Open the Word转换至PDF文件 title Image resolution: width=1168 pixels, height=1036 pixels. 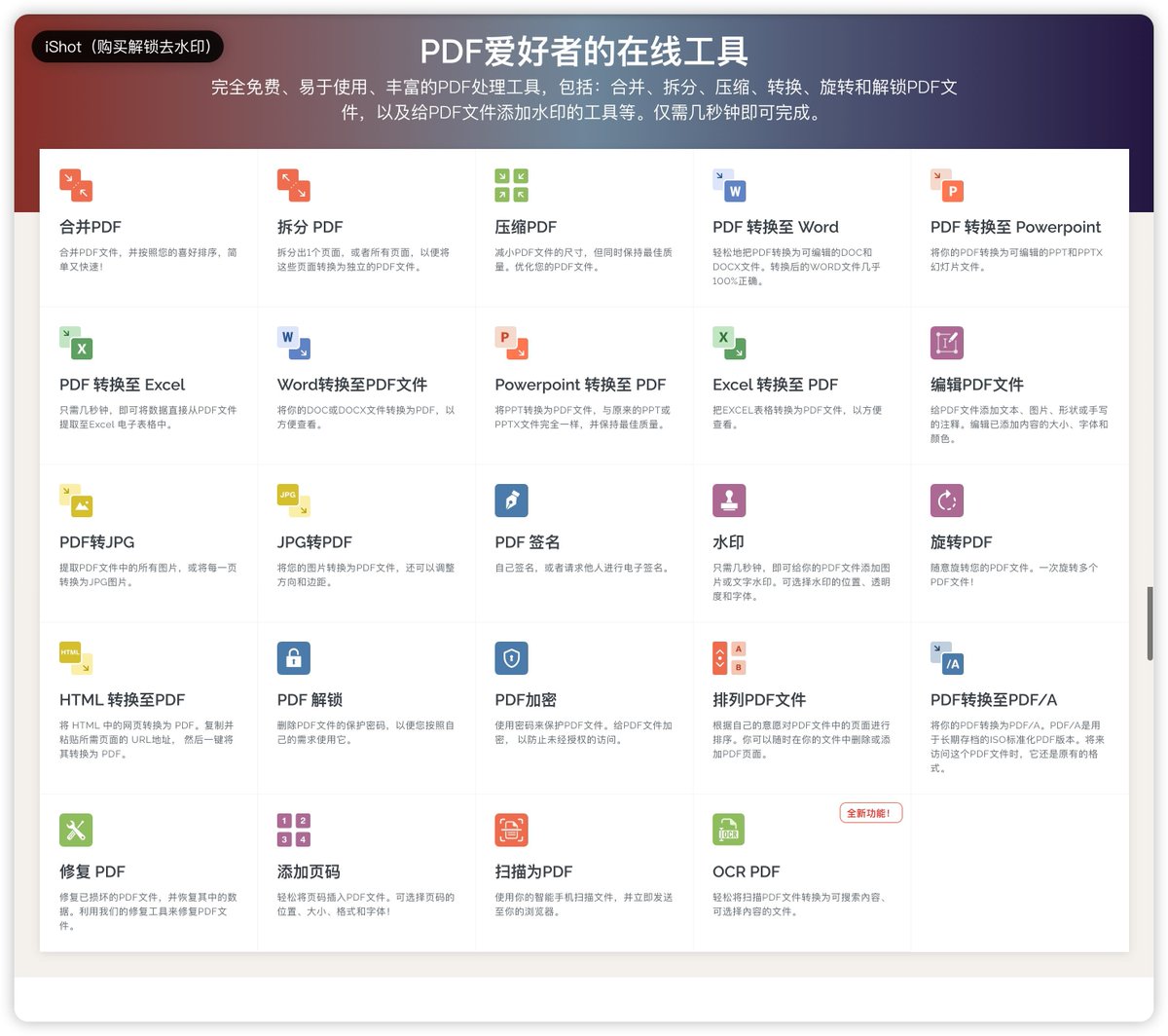(x=352, y=385)
